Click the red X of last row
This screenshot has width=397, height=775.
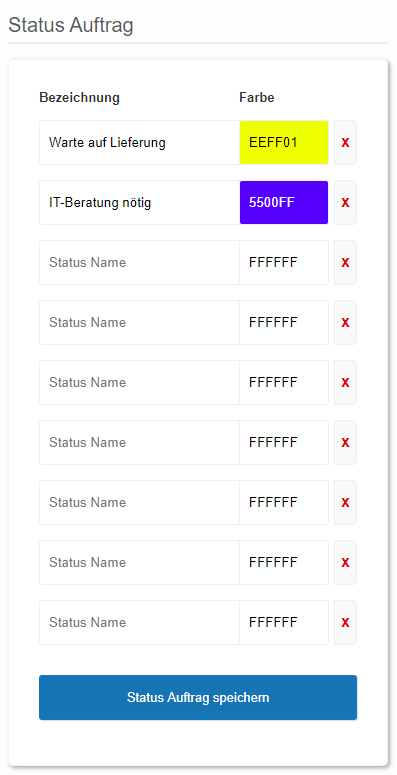click(345, 622)
